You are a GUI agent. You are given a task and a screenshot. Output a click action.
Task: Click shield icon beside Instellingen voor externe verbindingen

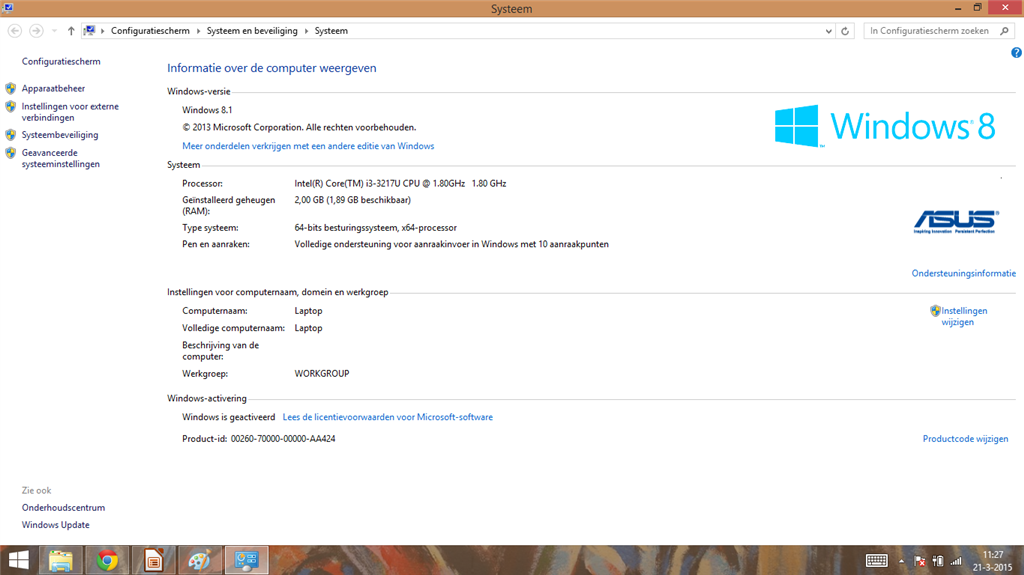click(10, 107)
